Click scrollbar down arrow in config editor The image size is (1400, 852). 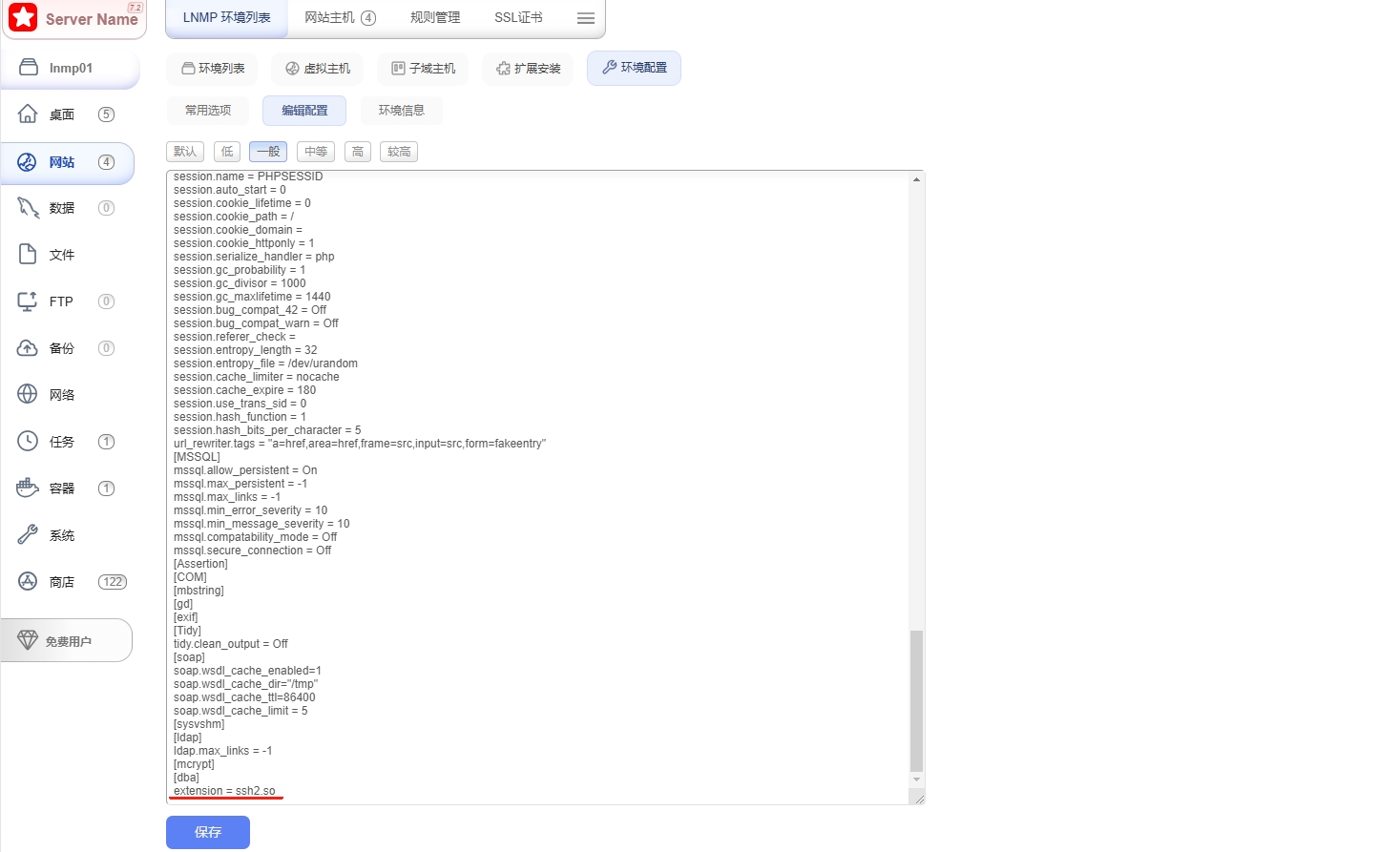[x=916, y=779]
